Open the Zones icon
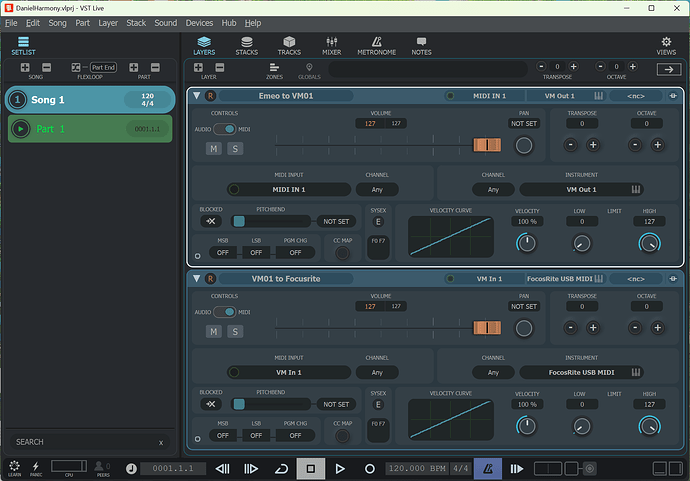The image size is (690, 481). pyautogui.click(x=274, y=70)
